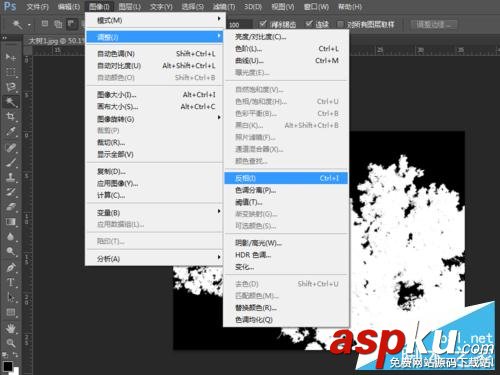
Task: Click 图像大小(I) Image Size
Action: 155,95
